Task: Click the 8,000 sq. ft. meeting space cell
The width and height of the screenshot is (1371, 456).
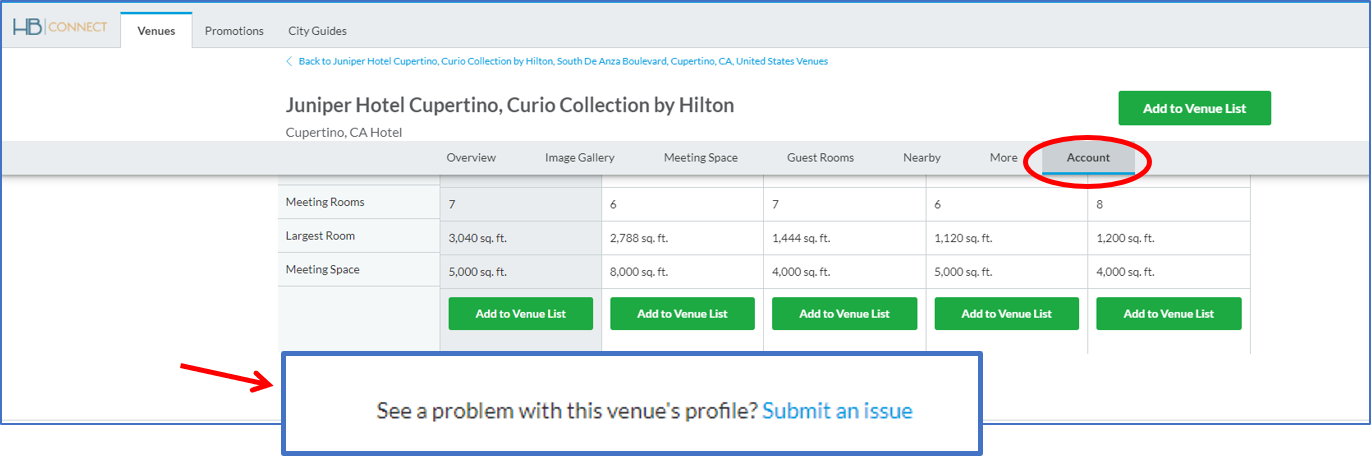Action: pyautogui.click(x=683, y=272)
